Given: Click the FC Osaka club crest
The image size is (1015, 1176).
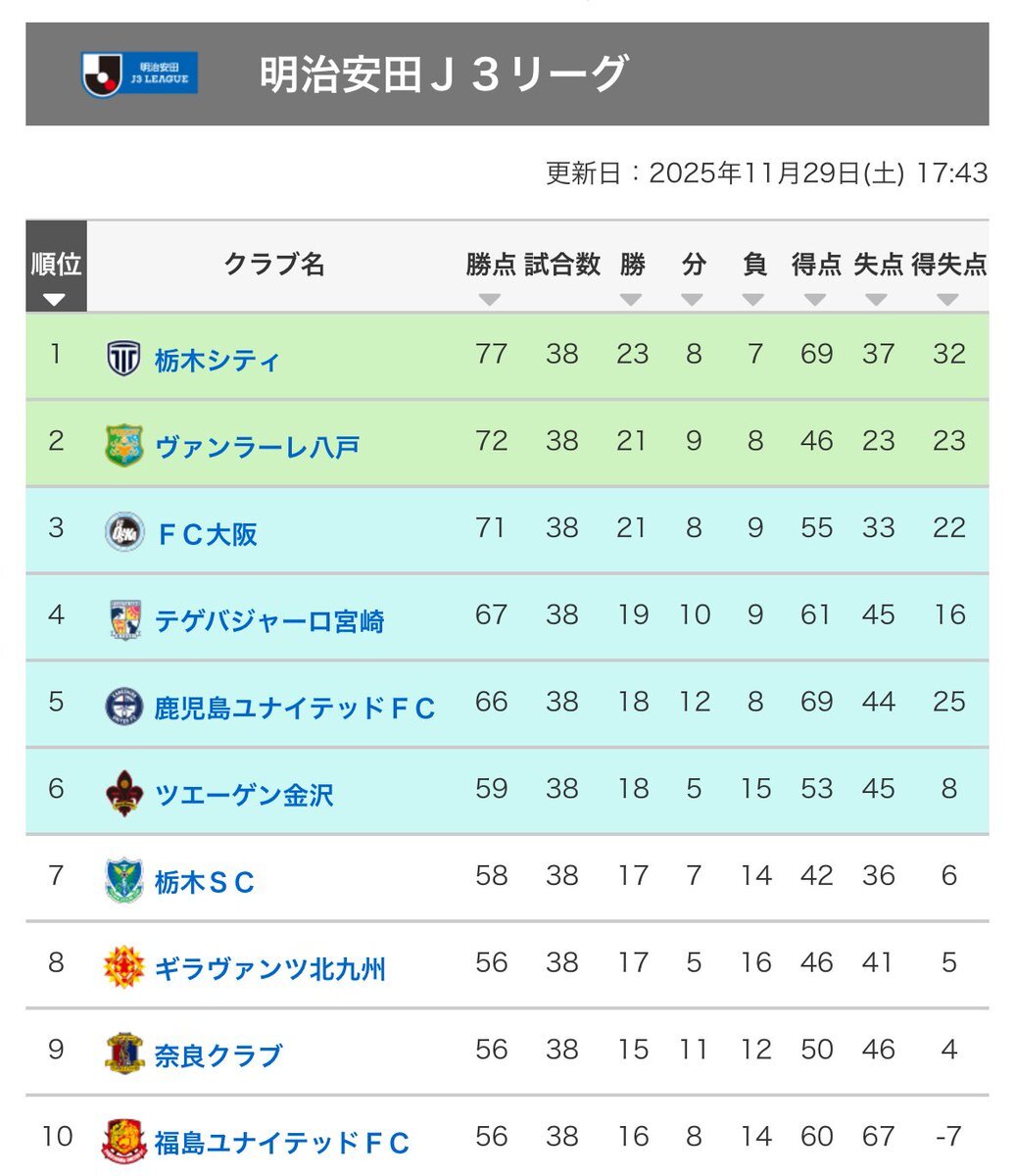Looking at the screenshot, I should coord(123,532).
